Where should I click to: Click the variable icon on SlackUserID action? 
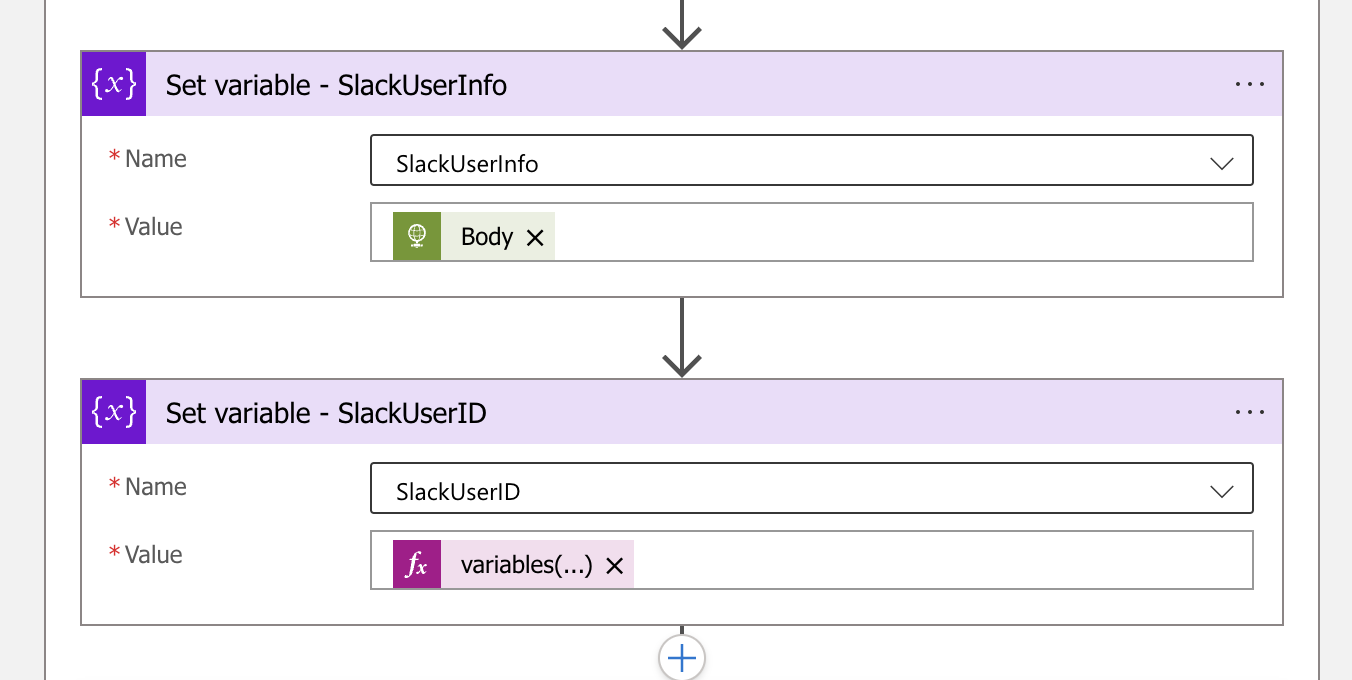114,412
